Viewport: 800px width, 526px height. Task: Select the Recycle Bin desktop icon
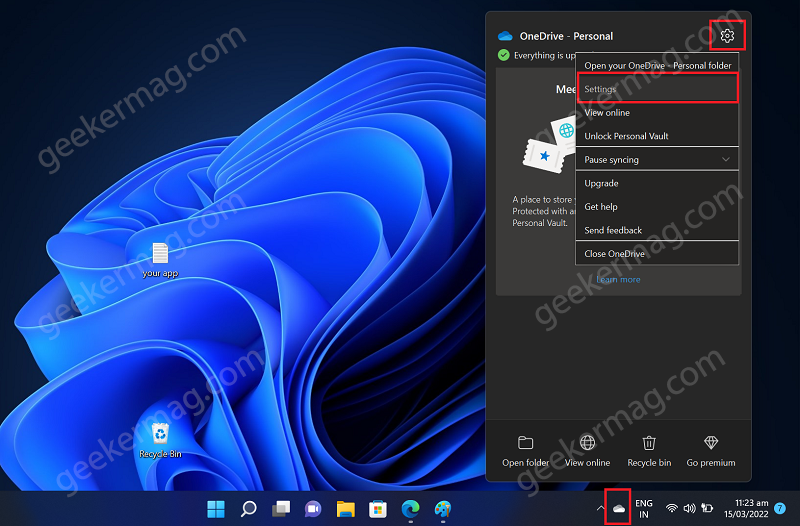click(160, 440)
